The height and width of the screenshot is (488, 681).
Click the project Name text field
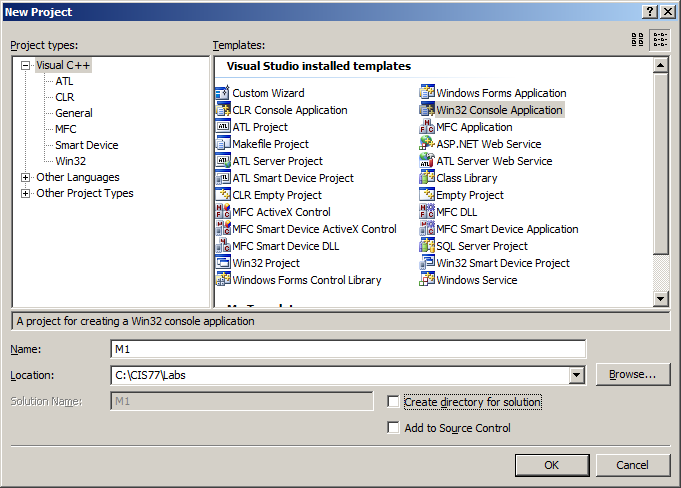[x=348, y=349]
